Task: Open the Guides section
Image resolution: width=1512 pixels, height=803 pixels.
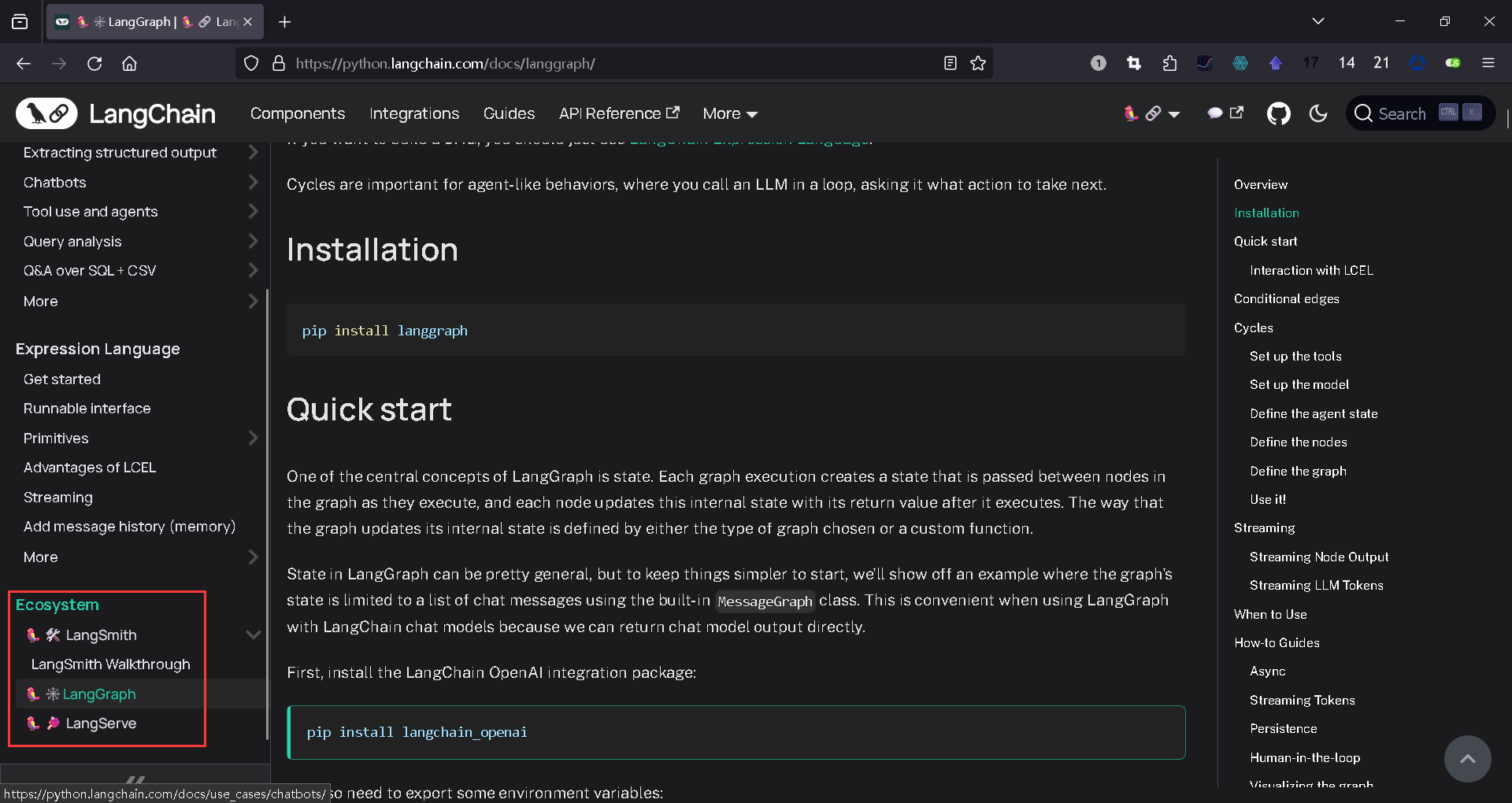Action: 509,114
